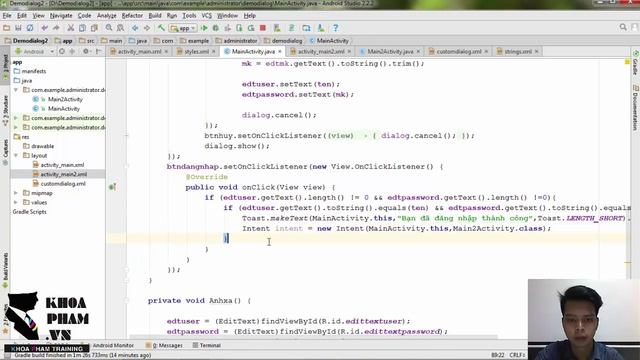The height and width of the screenshot is (360, 640).
Task: Click the Open file toolbar icon
Action: [x=7, y=28]
